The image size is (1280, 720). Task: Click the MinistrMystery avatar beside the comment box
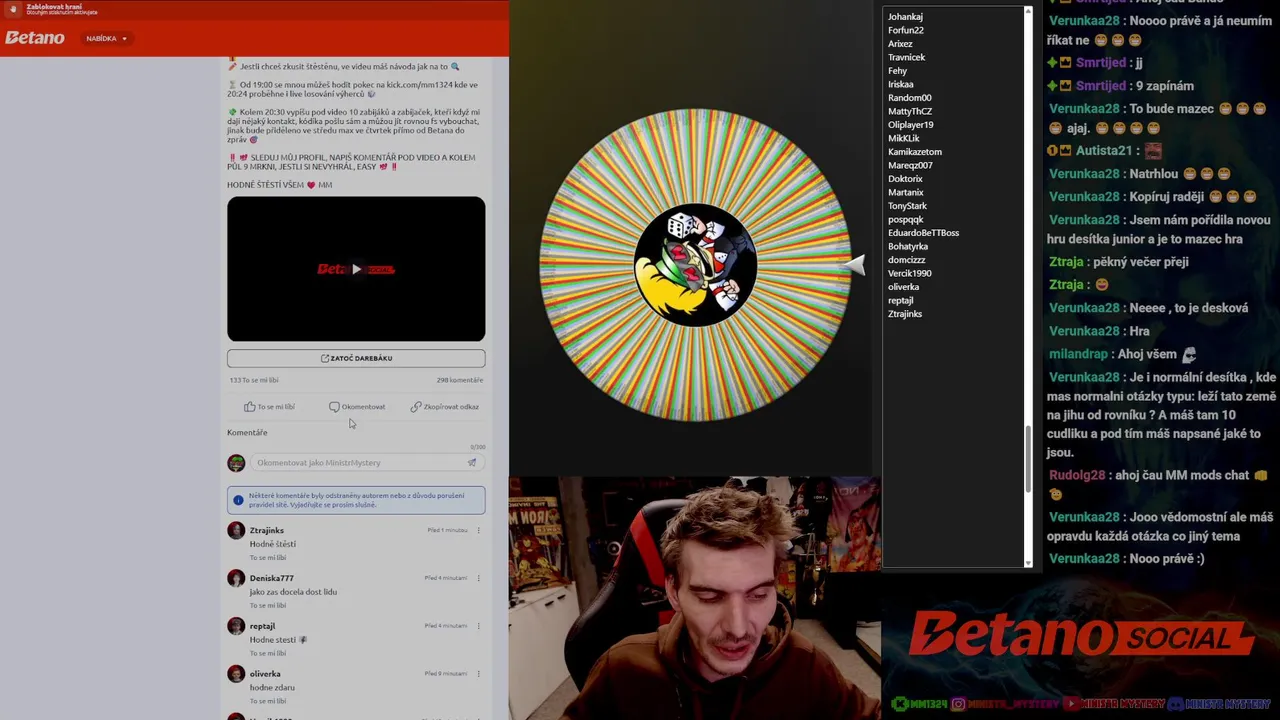(x=236, y=463)
